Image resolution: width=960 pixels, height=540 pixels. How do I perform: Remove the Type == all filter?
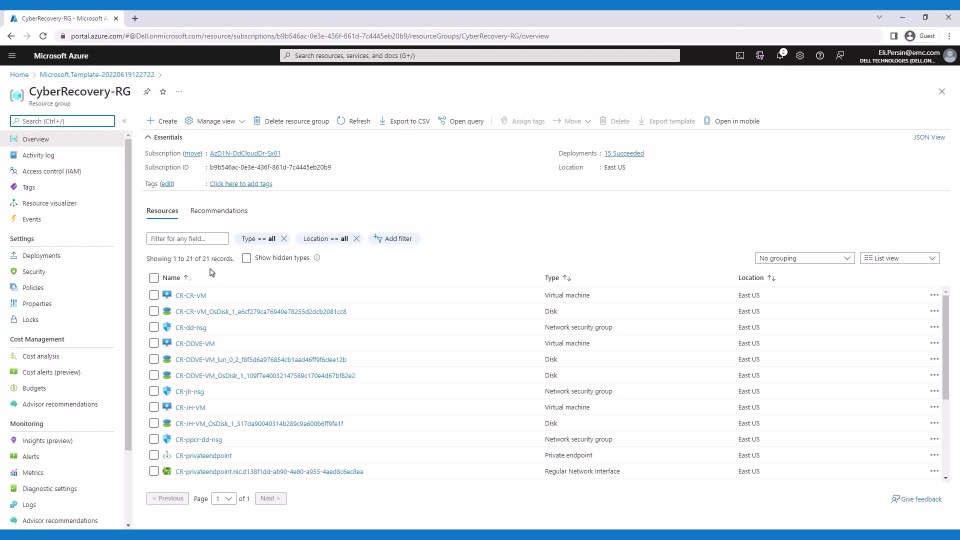pyautogui.click(x=284, y=239)
